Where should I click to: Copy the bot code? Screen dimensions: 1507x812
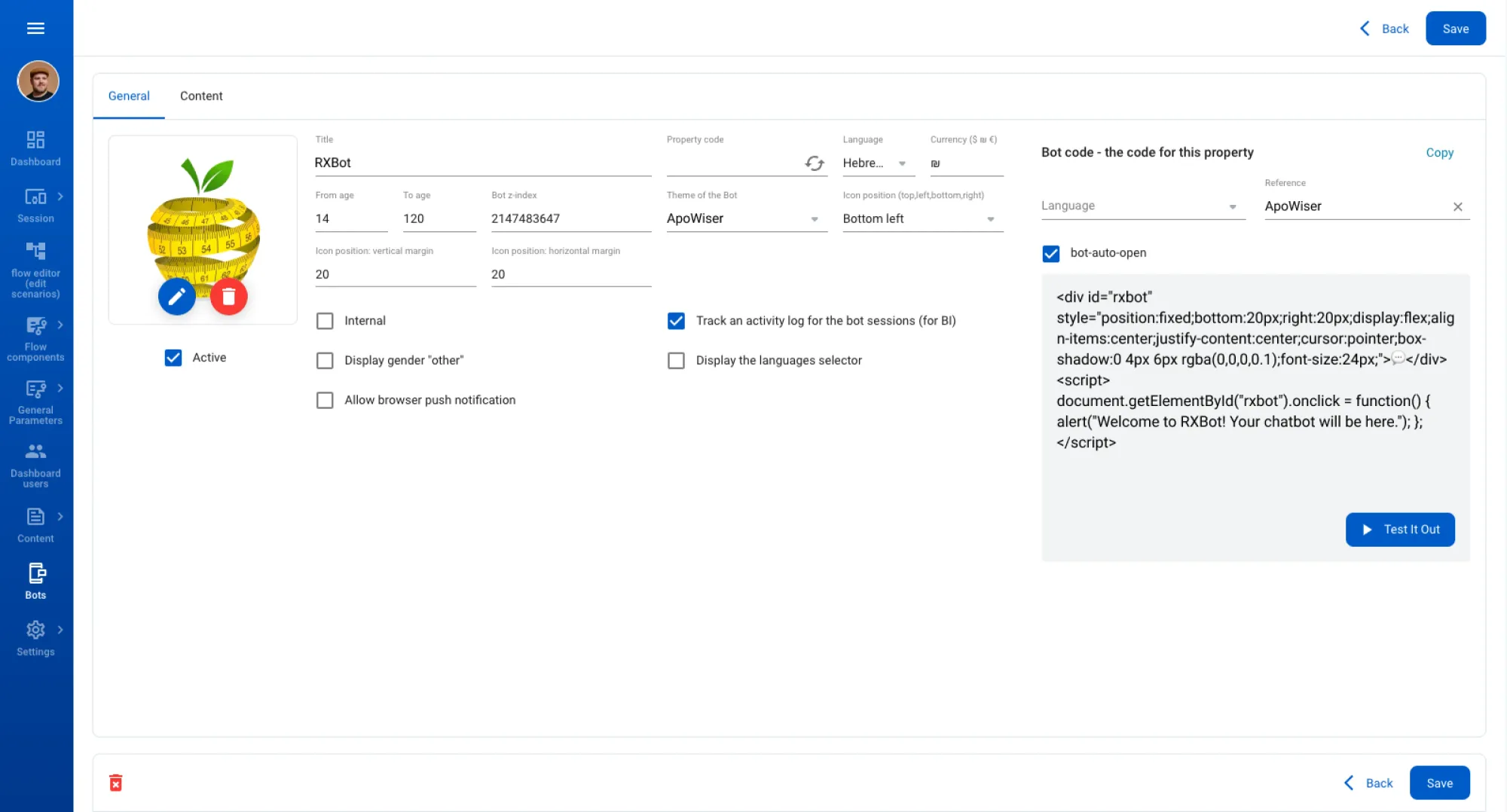click(x=1439, y=152)
